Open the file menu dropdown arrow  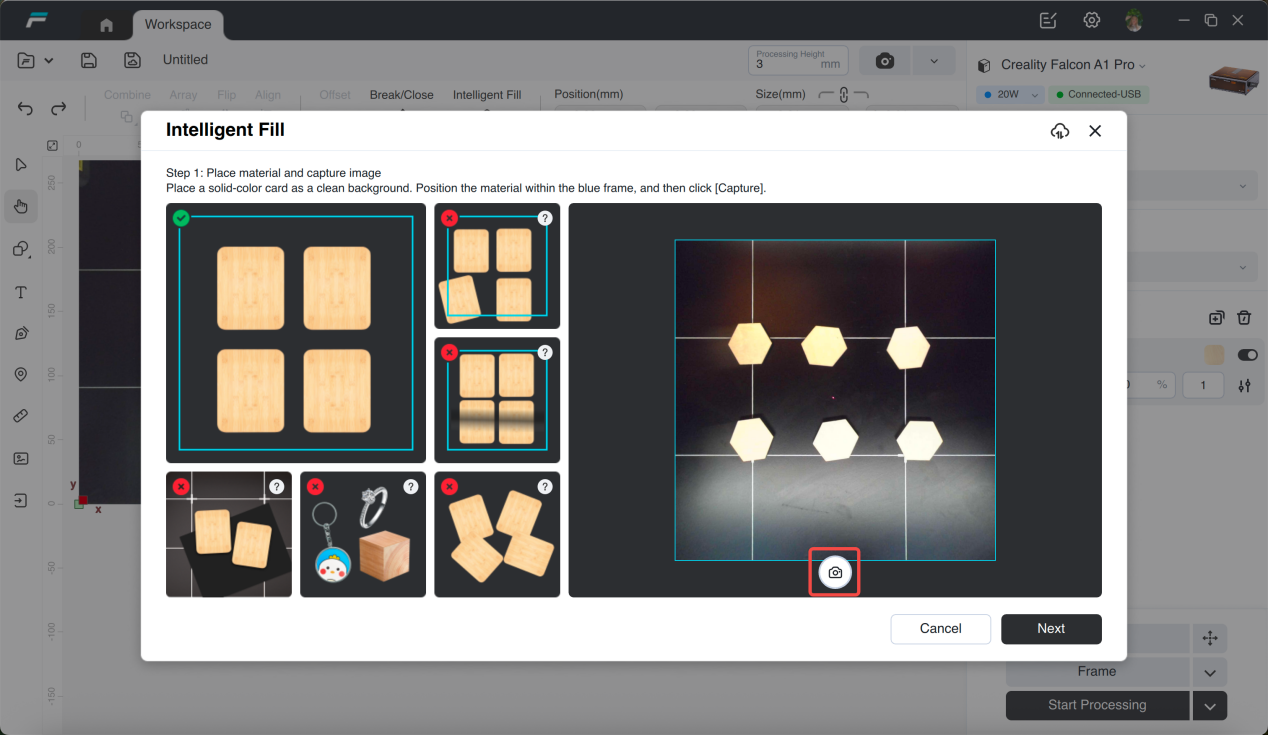tap(49, 61)
